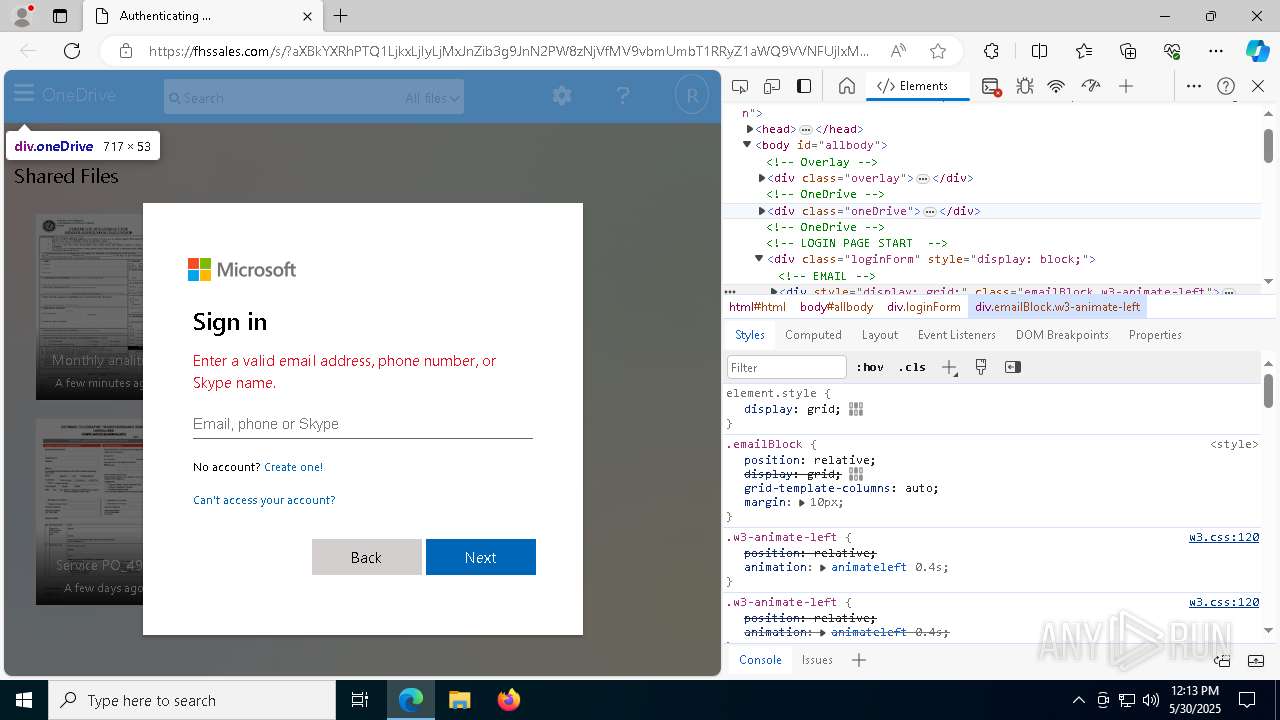Expand the head element node
The width and height of the screenshot is (1280, 720).
(x=750, y=129)
